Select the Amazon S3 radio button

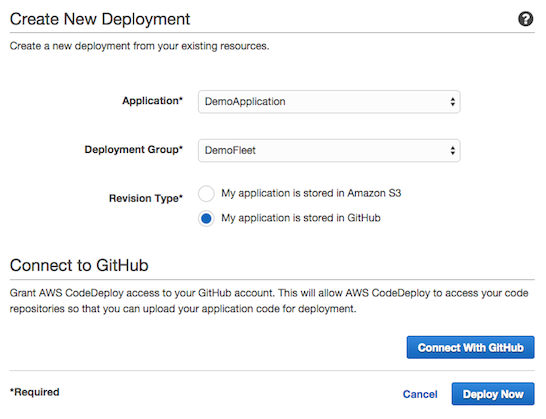point(206,194)
